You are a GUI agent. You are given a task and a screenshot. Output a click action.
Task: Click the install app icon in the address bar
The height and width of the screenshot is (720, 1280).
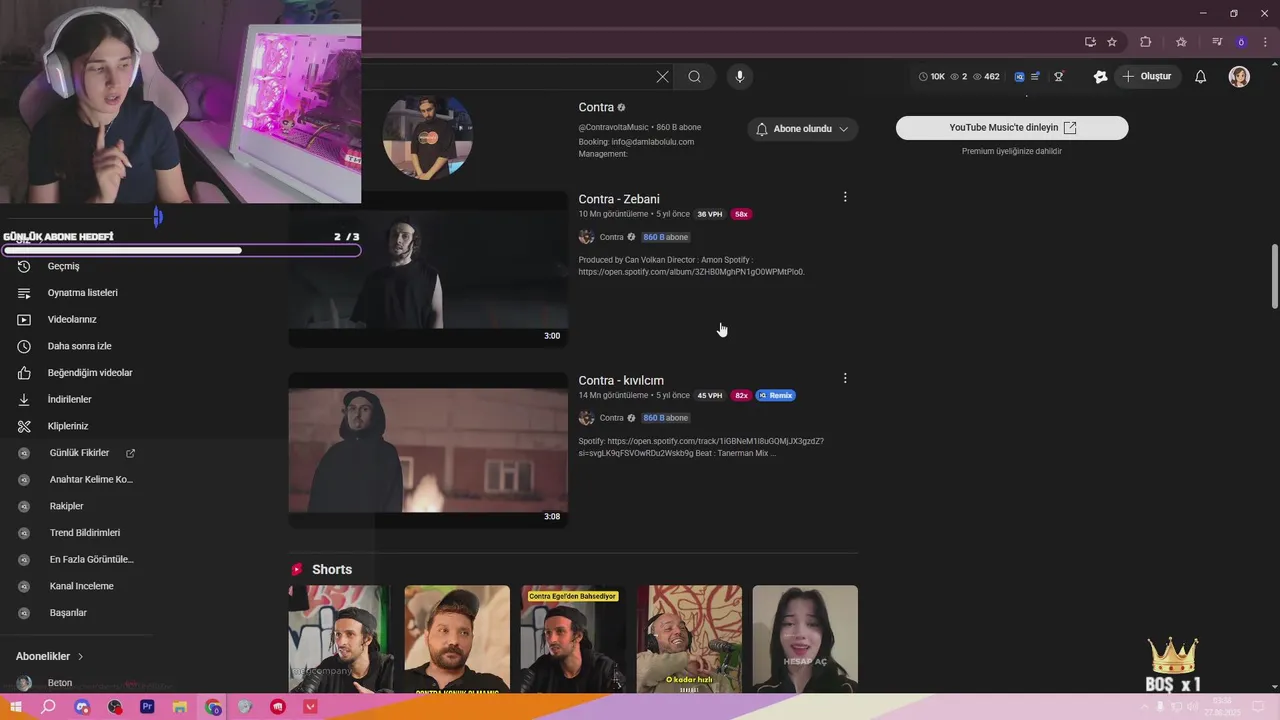1090,42
